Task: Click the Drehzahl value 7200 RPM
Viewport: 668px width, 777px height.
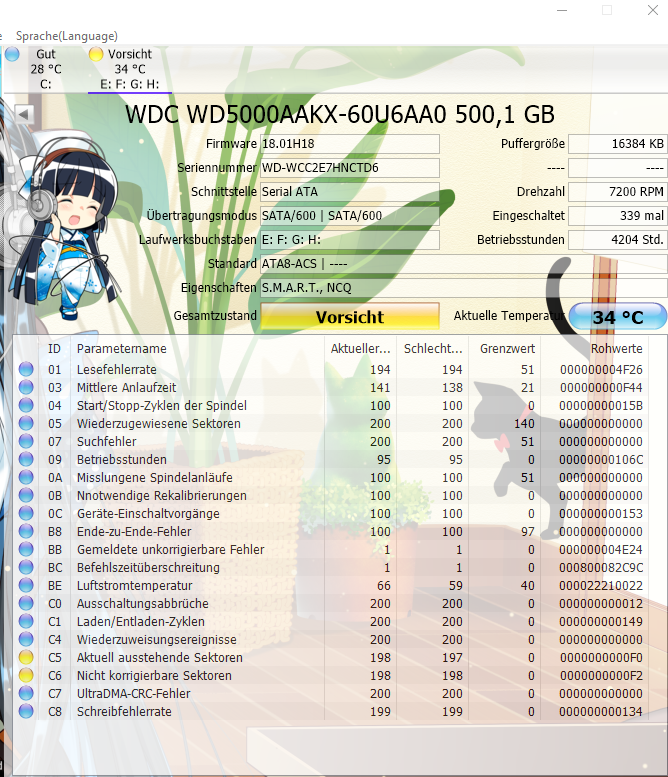Action: pyautogui.click(x=617, y=192)
